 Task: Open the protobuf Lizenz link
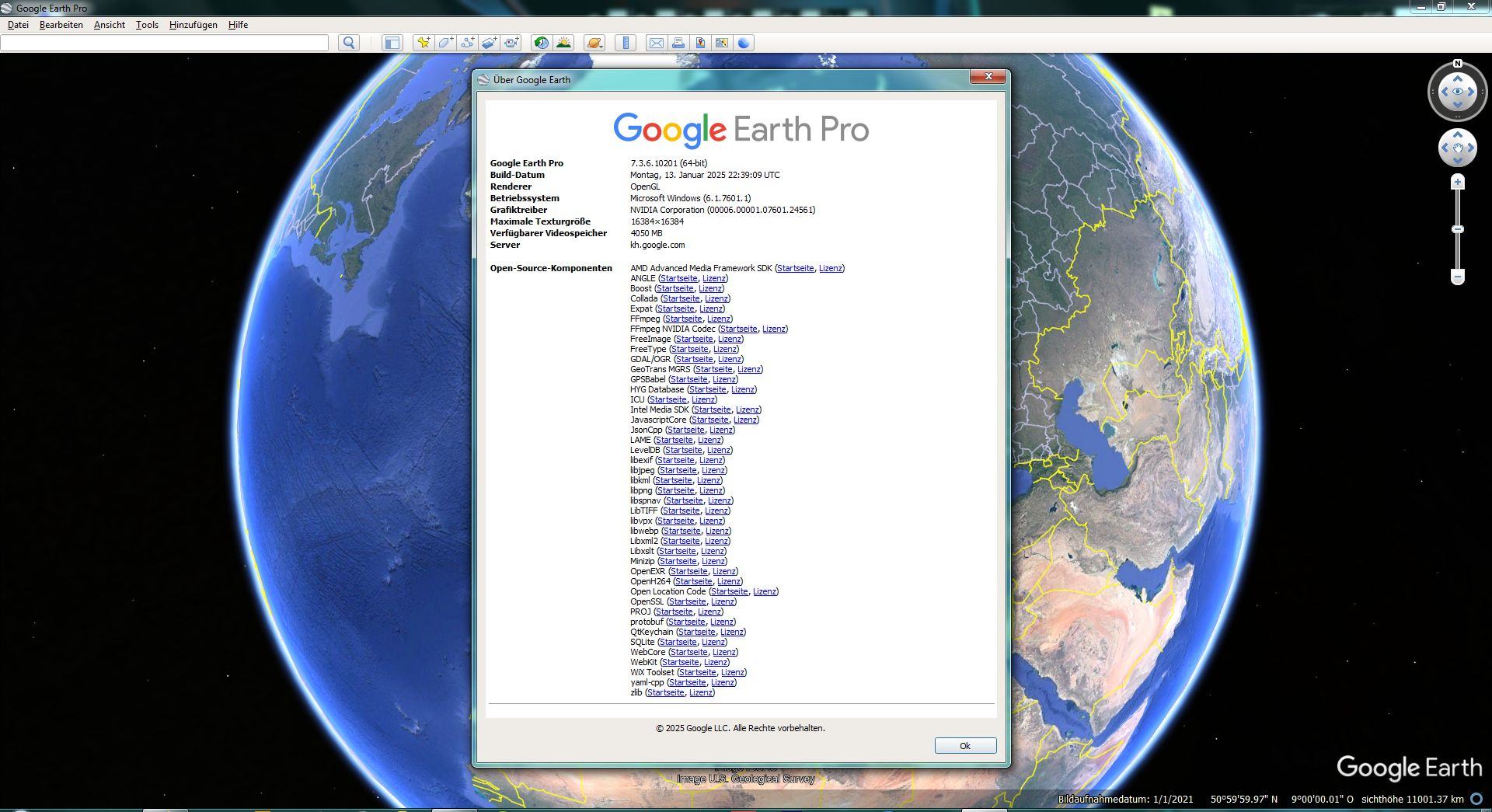pos(721,622)
